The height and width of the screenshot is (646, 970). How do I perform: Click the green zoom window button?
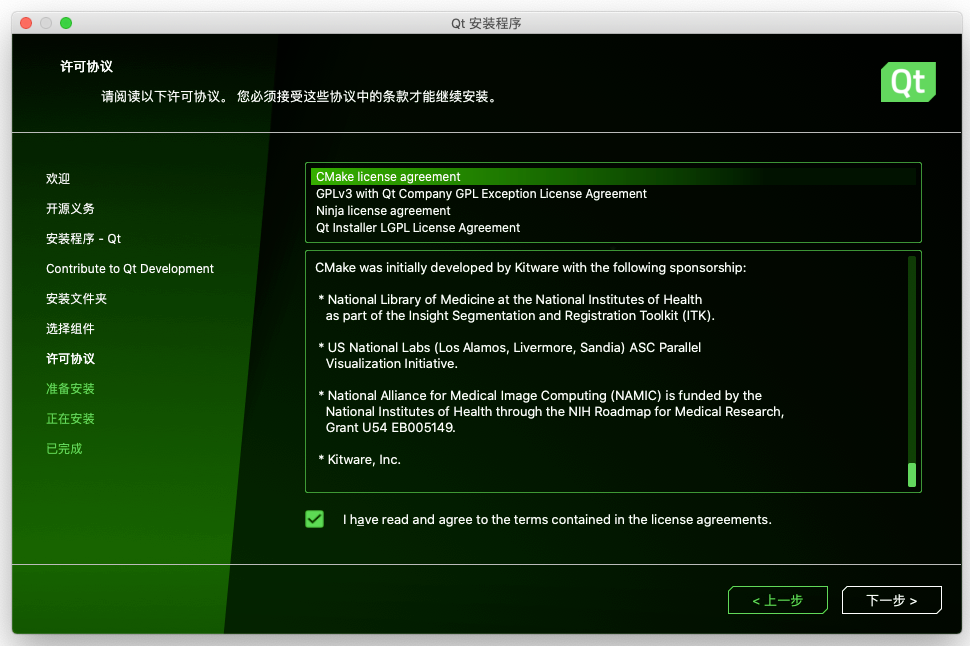pyautogui.click(x=66, y=23)
